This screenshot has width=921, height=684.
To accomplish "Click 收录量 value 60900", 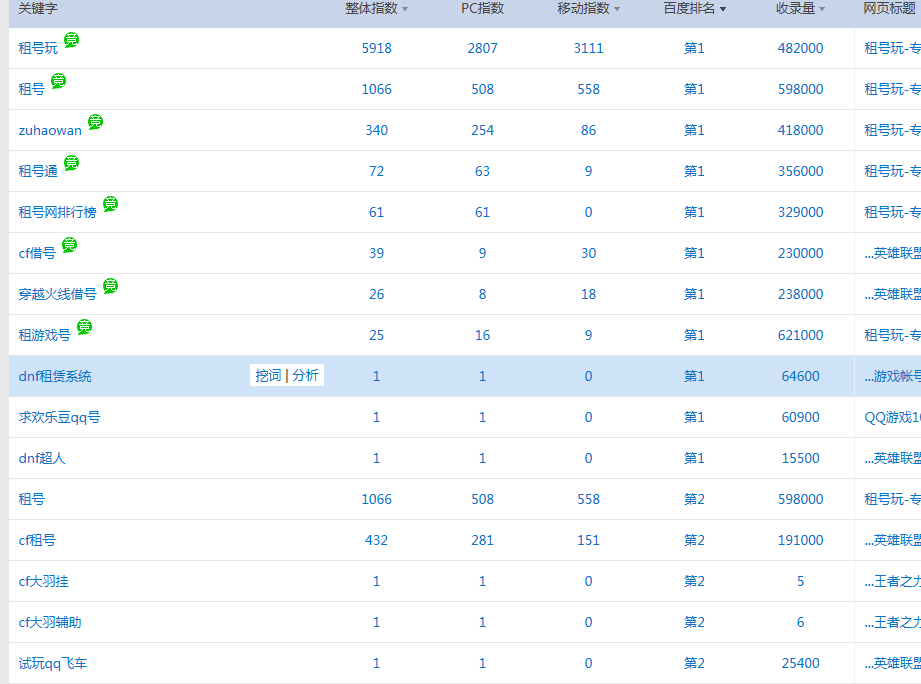I will (x=801, y=417).
